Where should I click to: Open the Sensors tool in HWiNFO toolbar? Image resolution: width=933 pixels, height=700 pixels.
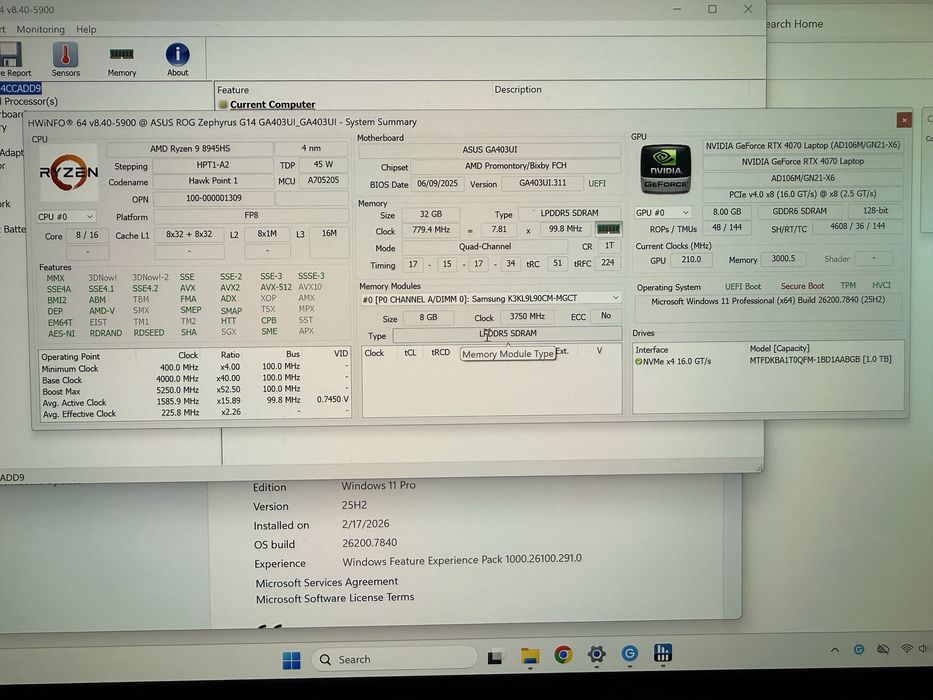(x=65, y=60)
